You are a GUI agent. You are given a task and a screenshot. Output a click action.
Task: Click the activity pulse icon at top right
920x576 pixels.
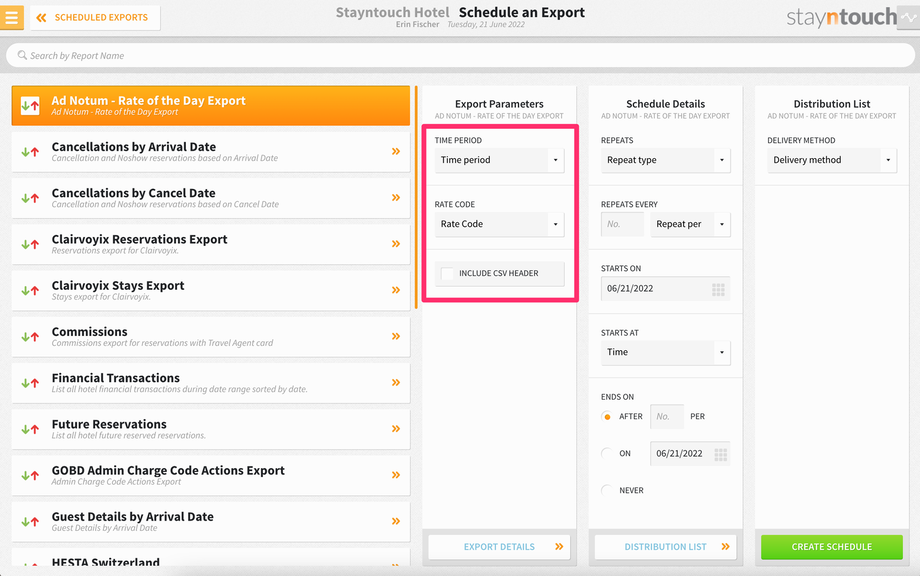[909, 18]
